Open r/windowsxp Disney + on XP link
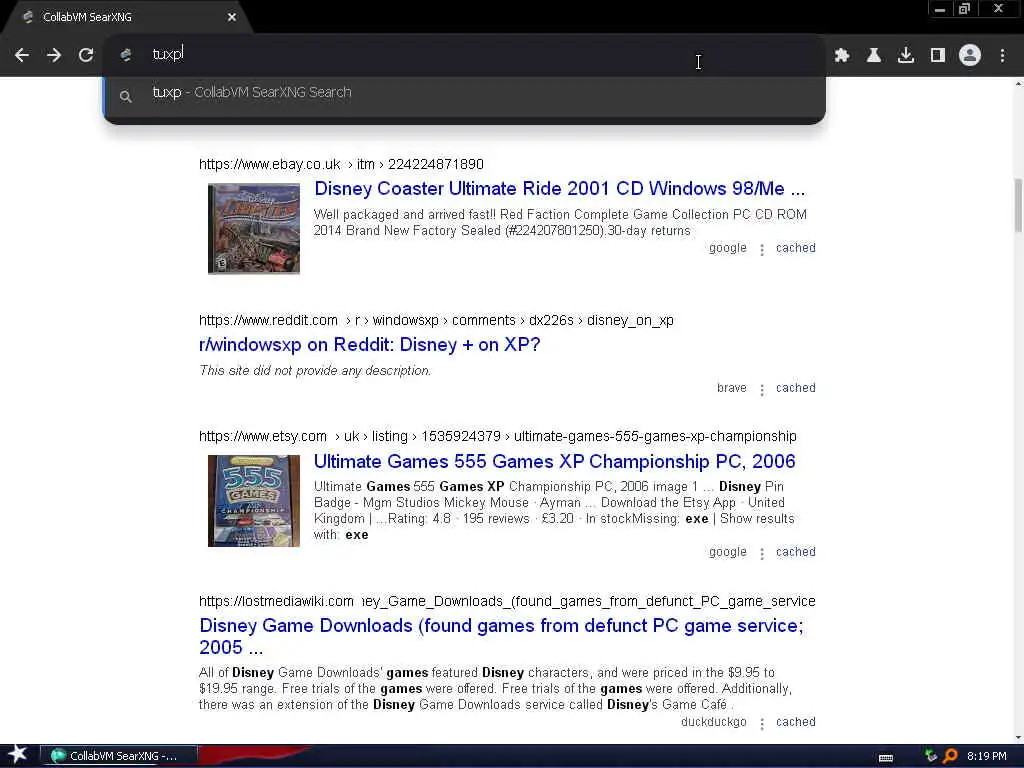Viewport: 1024px width, 768px height. click(370, 345)
